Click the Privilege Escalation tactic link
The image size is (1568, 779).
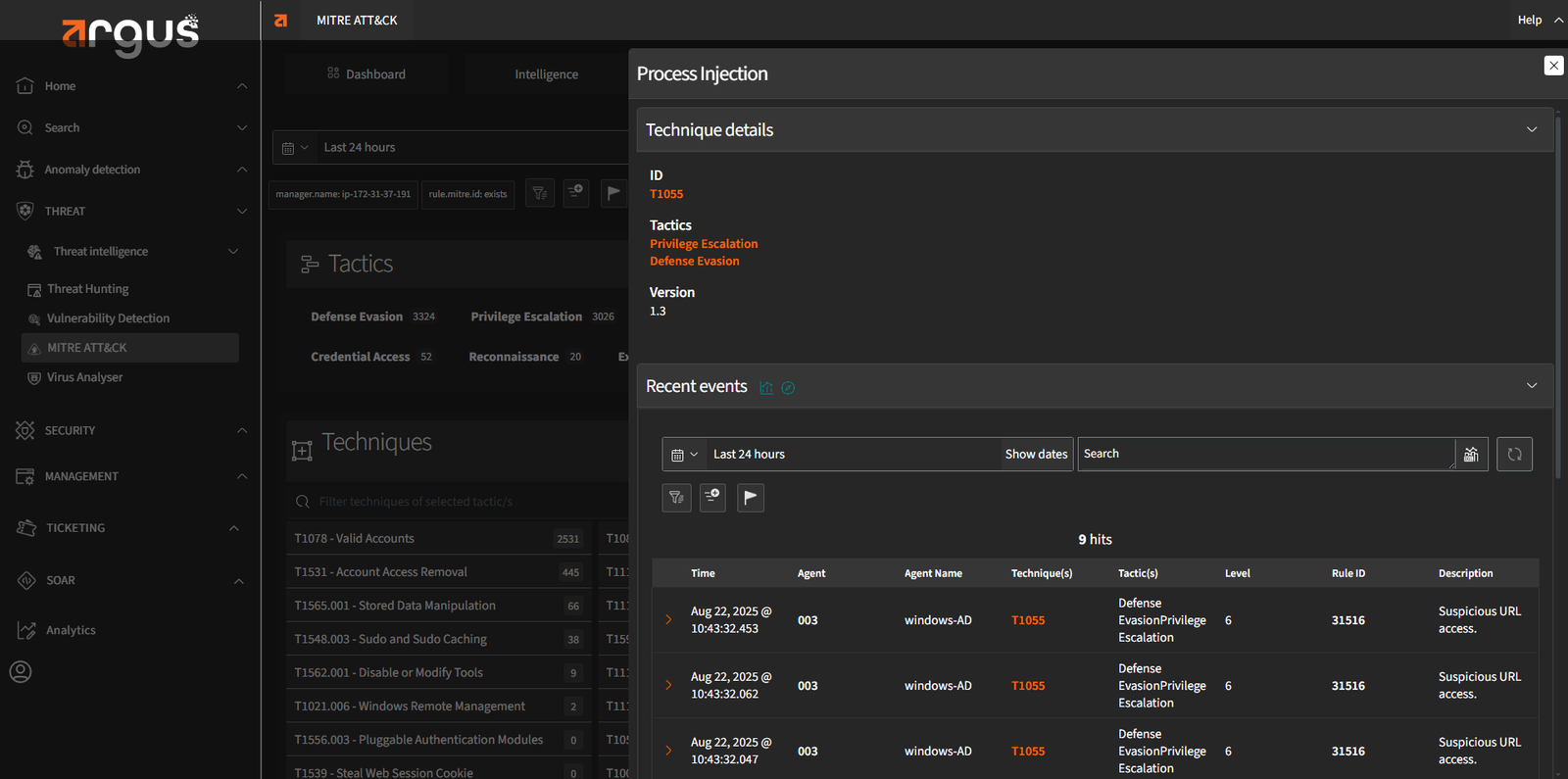pos(704,244)
